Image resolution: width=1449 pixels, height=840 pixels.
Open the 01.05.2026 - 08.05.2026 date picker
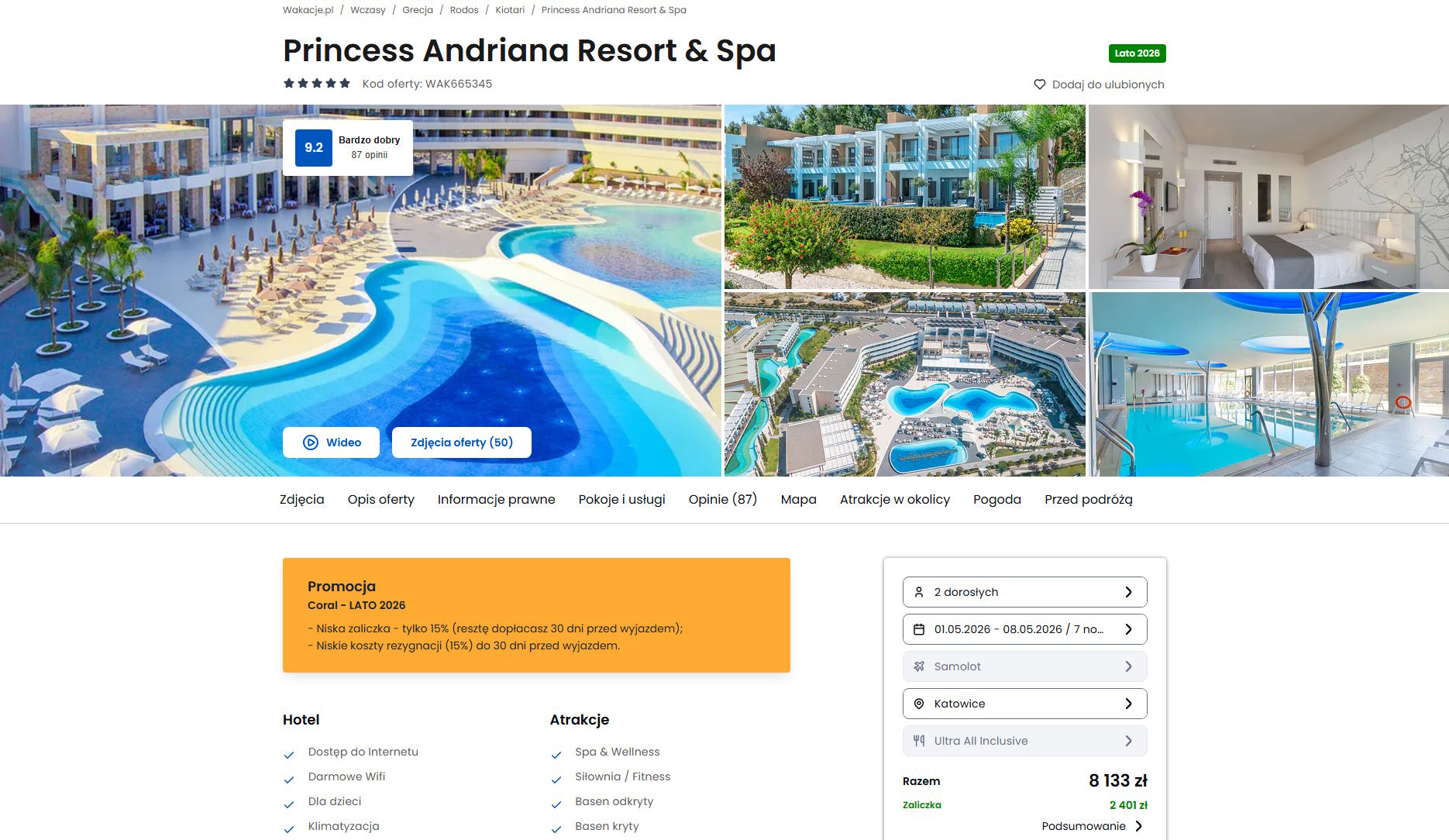pos(1024,629)
